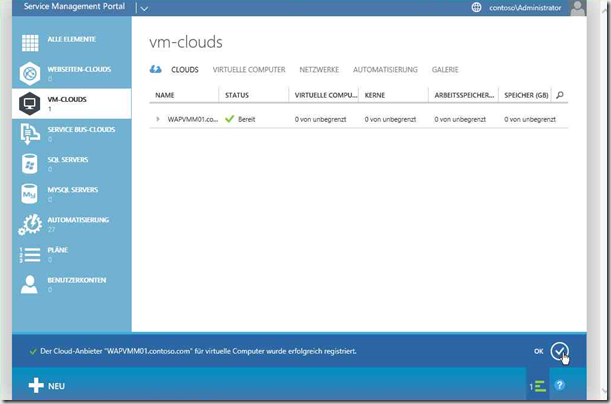
Task: Select the WAPVMM01.co... name cell
Action: 192,119
